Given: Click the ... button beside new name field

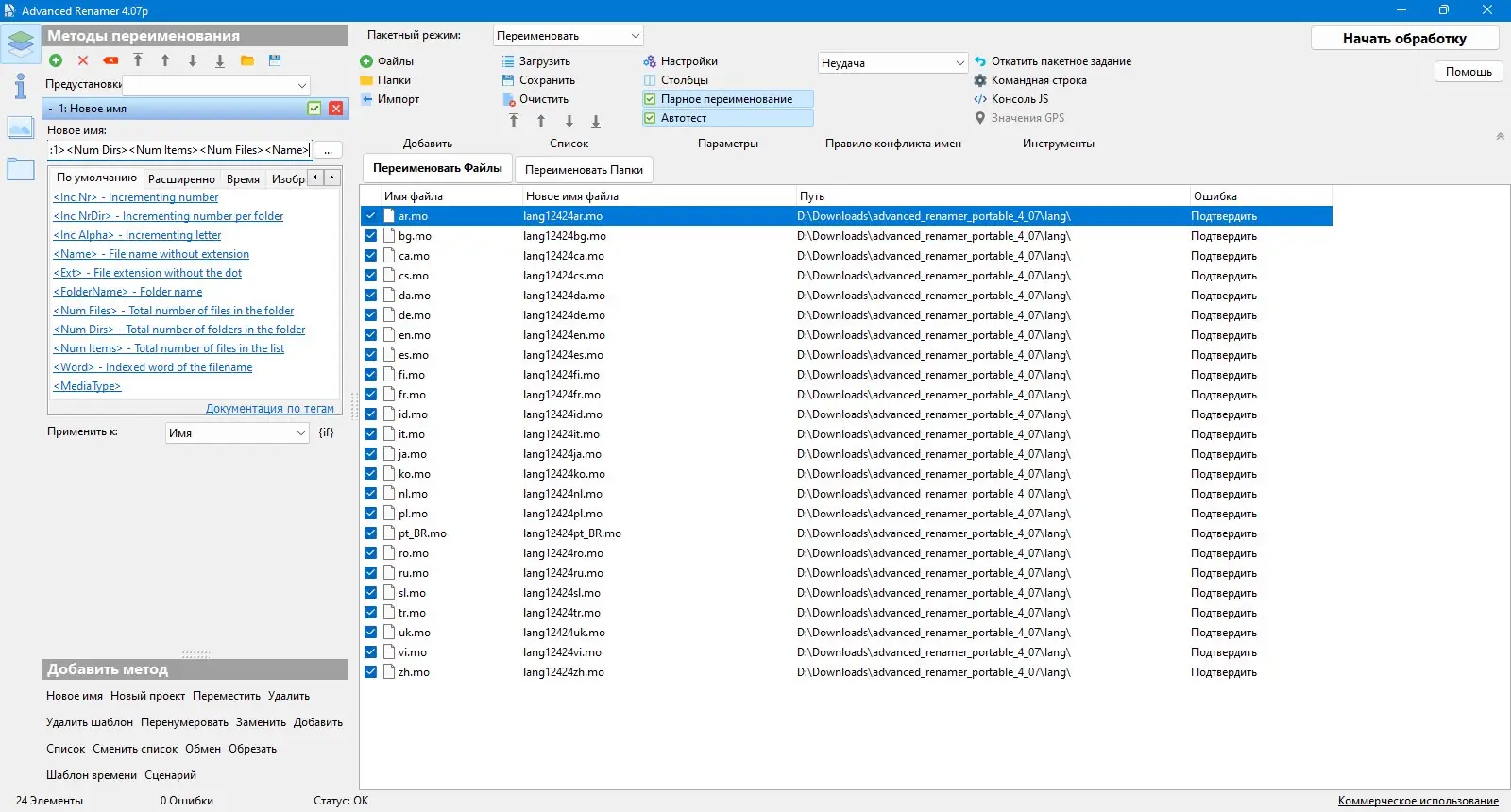Looking at the screenshot, I should 328,150.
